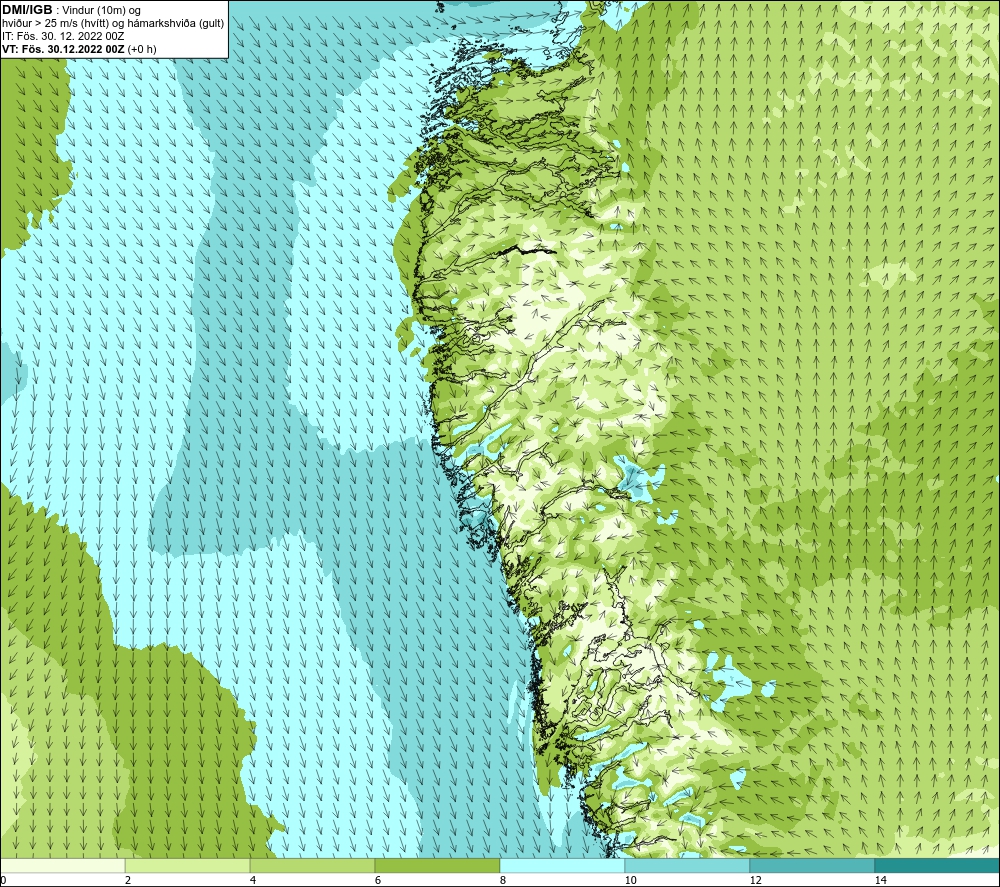Click the scale label '10'
The height and width of the screenshot is (887, 1000).
pos(630,880)
